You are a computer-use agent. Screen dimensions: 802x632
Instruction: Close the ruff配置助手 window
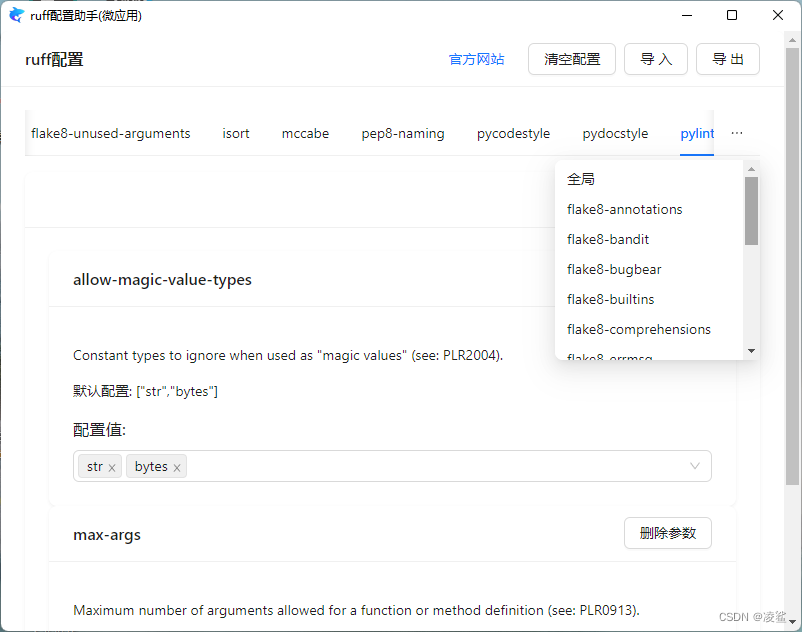pyautogui.click(x=777, y=15)
